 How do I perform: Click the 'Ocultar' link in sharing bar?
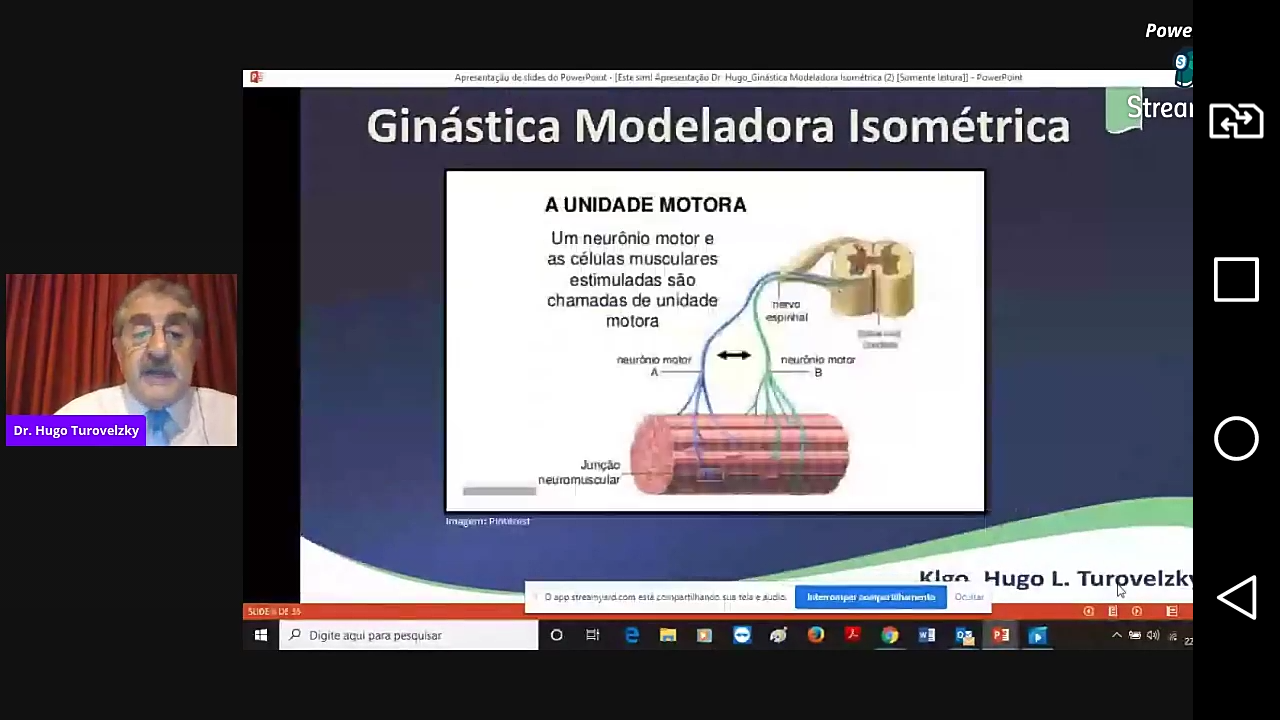(969, 597)
